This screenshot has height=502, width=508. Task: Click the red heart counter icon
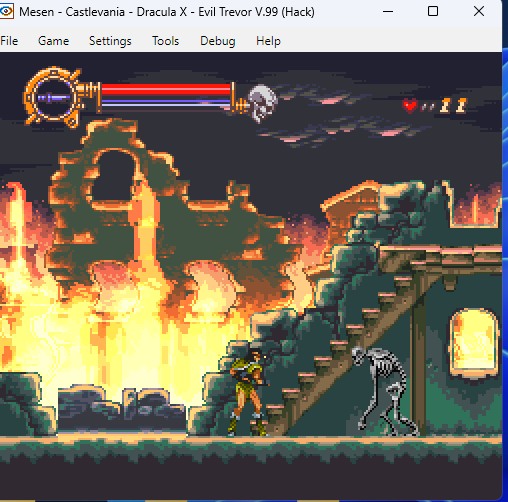click(410, 106)
